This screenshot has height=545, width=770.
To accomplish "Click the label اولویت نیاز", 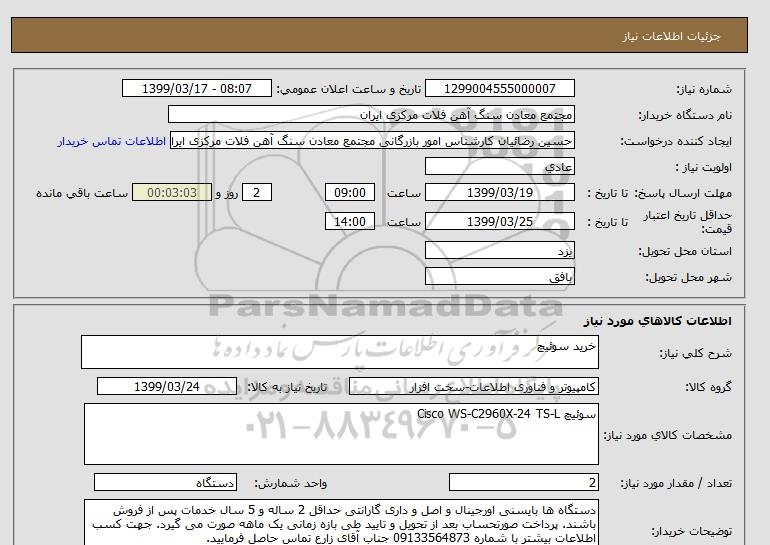I will [x=703, y=167].
